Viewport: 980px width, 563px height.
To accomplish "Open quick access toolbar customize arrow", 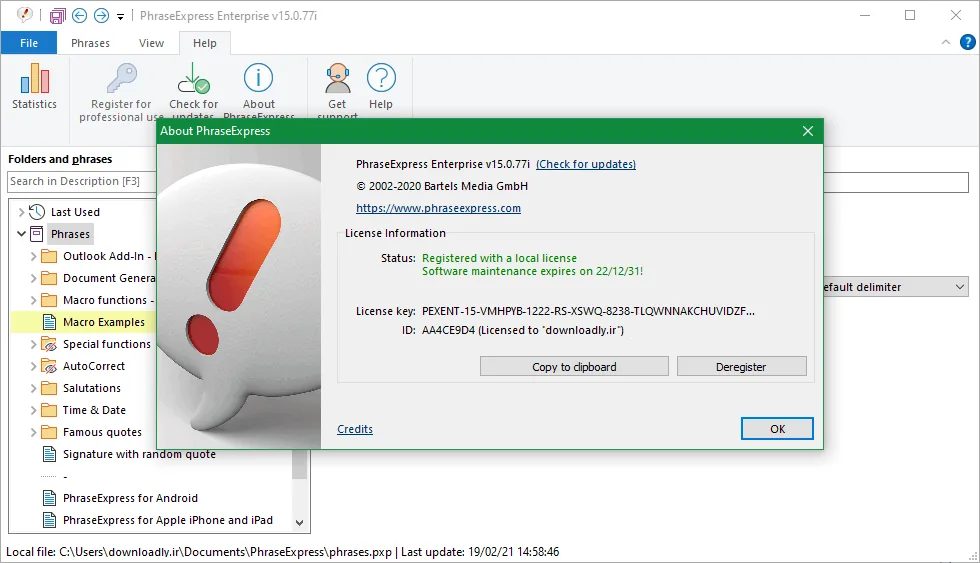I will [121, 17].
